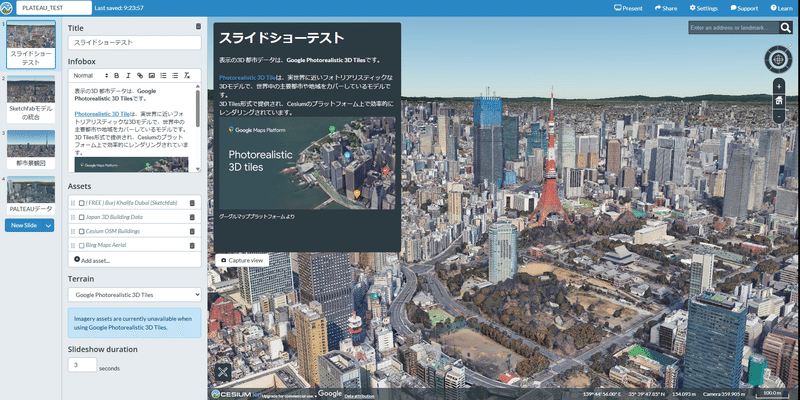800x400 pixels.
Task: Grab the drag handle of Japan 3D Building Data
Action: [x=73, y=217]
